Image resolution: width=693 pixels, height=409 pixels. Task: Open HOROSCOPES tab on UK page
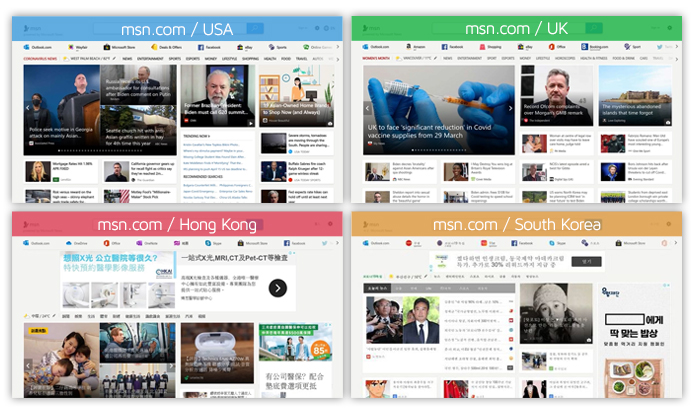[x=565, y=58]
